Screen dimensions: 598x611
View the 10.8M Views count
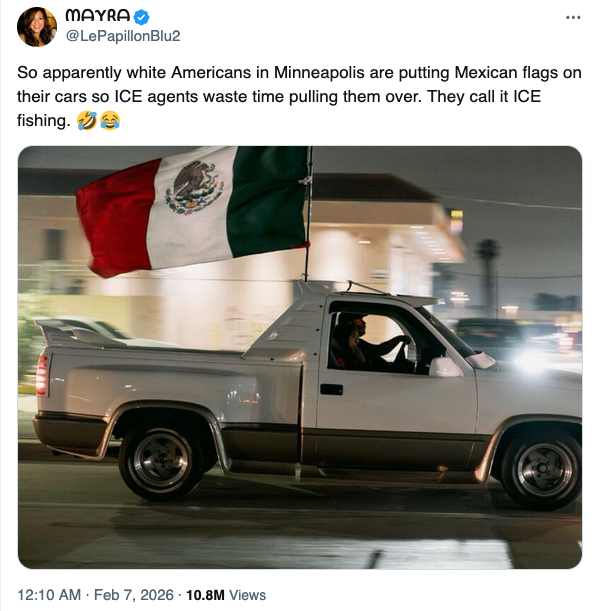[x=226, y=595]
